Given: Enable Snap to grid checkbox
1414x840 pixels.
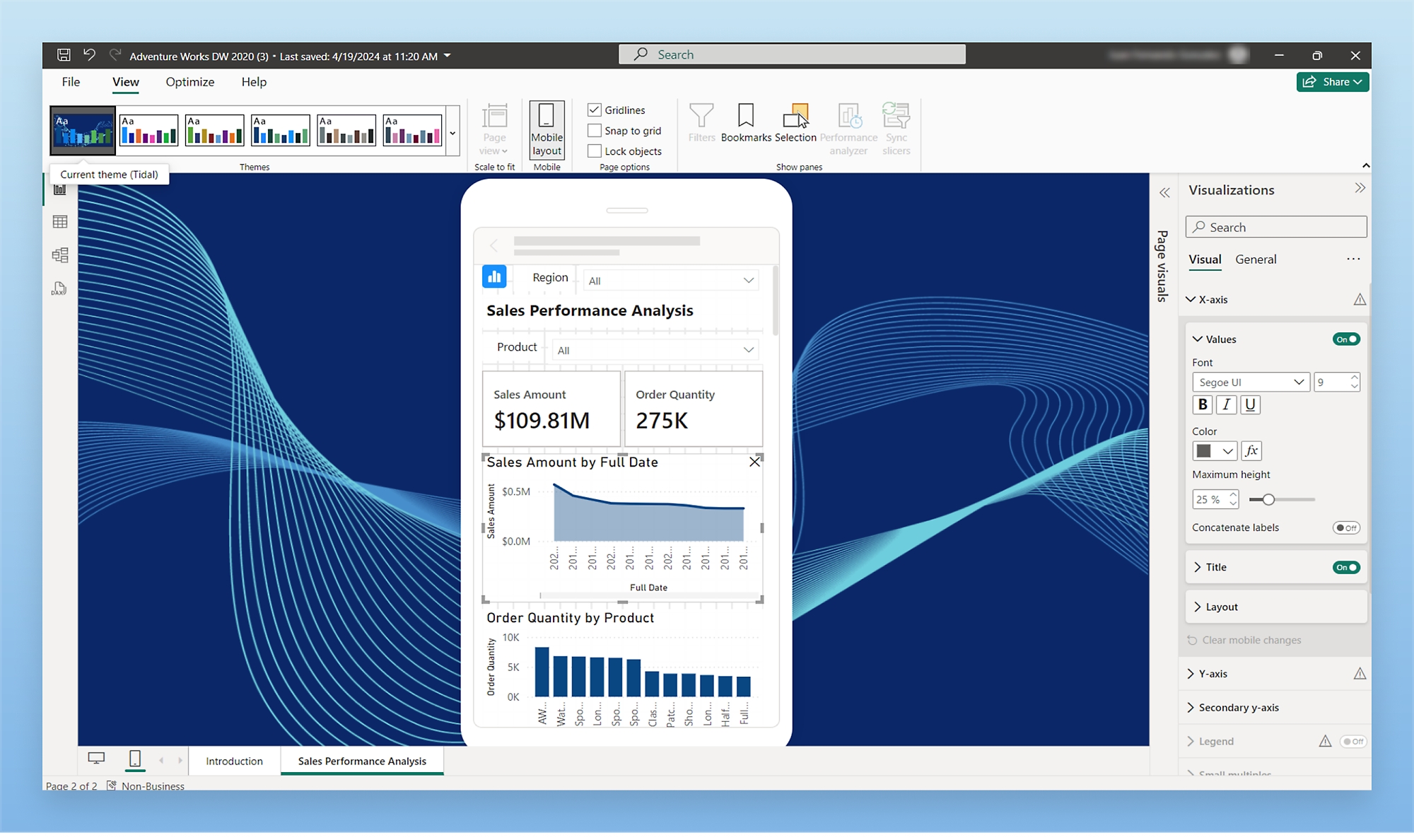Looking at the screenshot, I should click(x=594, y=130).
